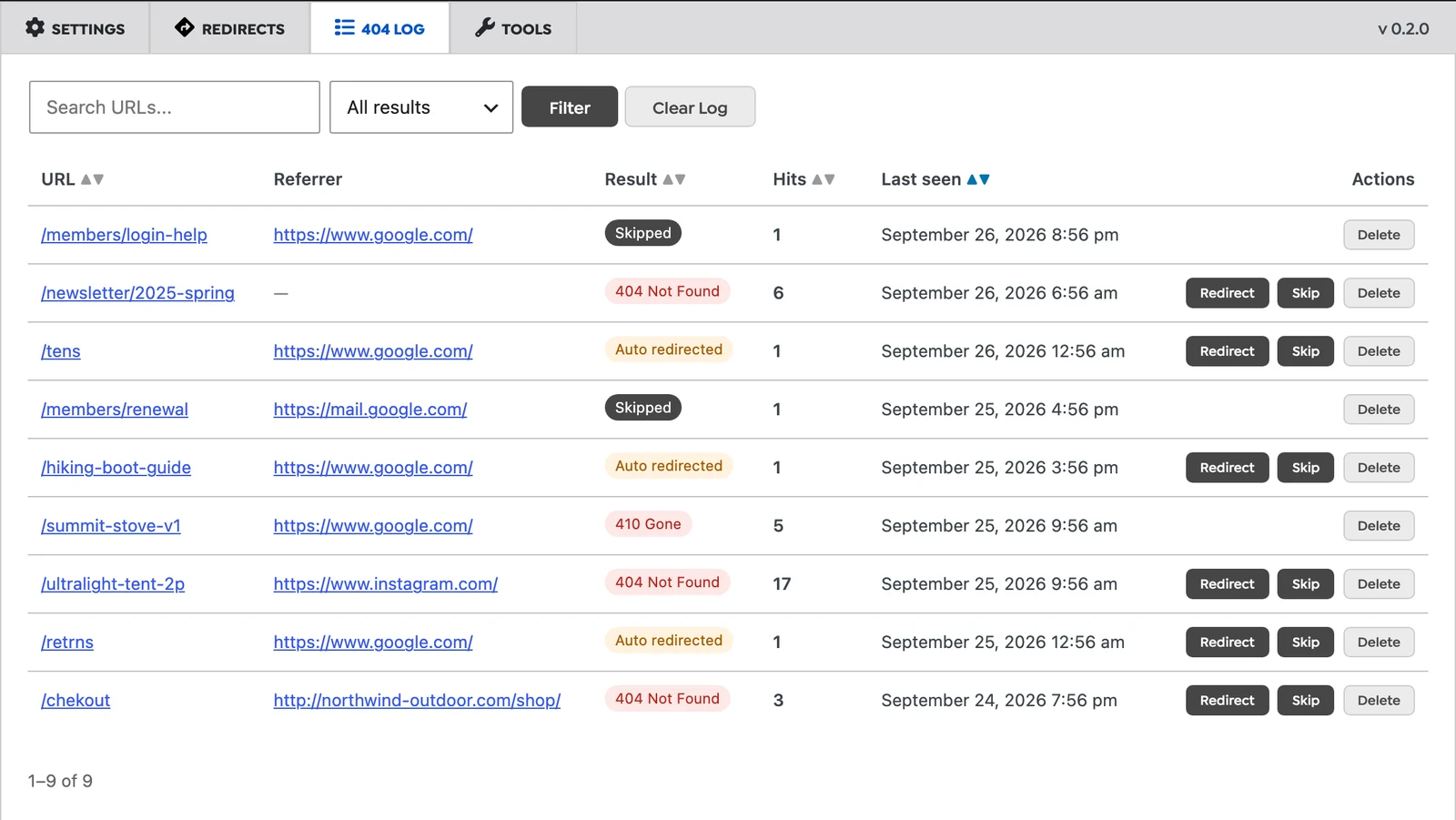Focus the Search URLs input field
1456x820 pixels.
click(175, 107)
